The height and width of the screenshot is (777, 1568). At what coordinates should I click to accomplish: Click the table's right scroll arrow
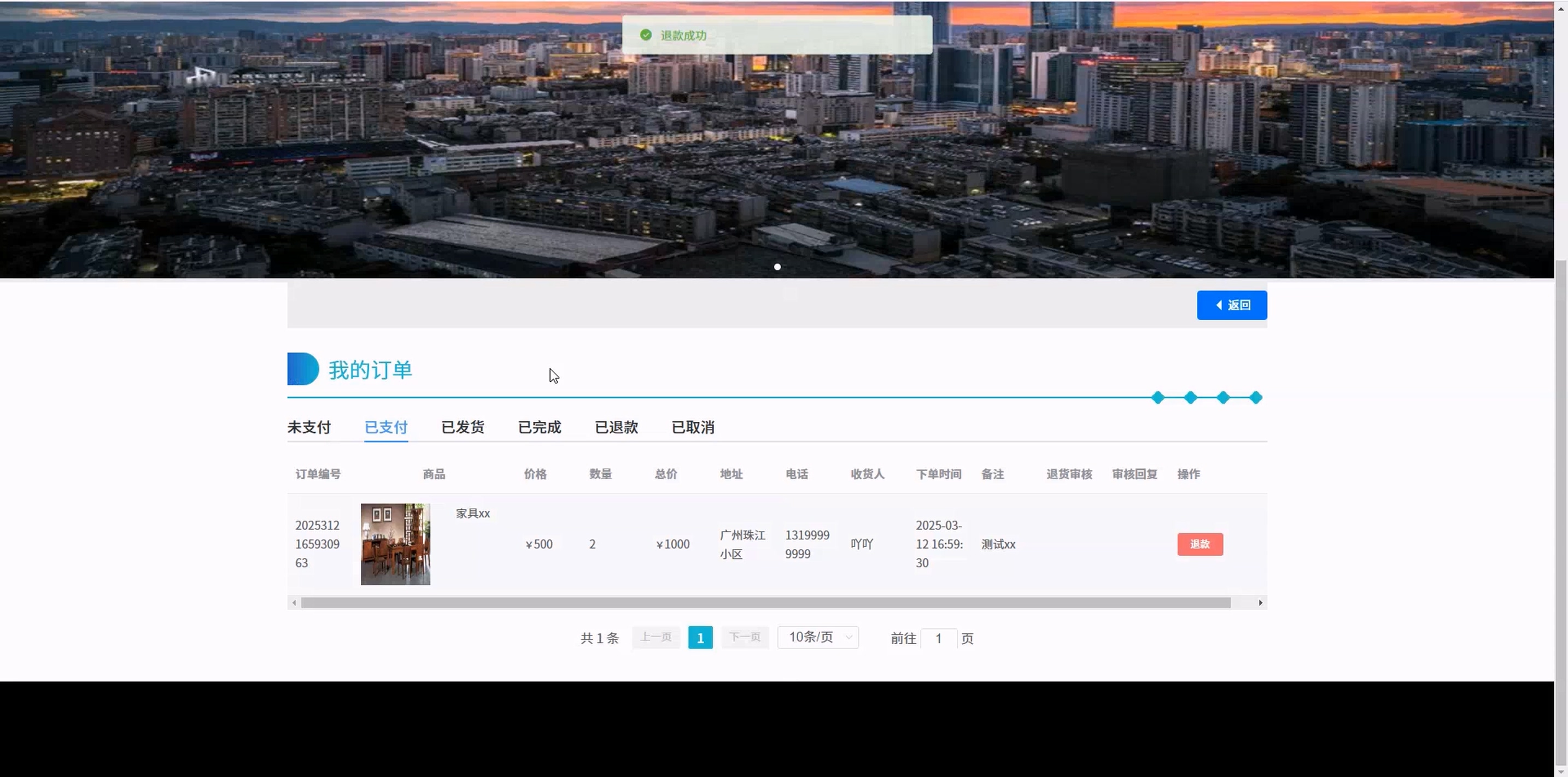pyautogui.click(x=1260, y=602)
